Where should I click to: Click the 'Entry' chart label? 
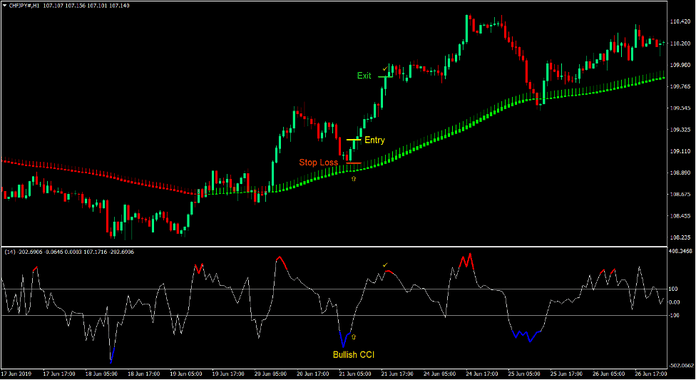(375, 140)
